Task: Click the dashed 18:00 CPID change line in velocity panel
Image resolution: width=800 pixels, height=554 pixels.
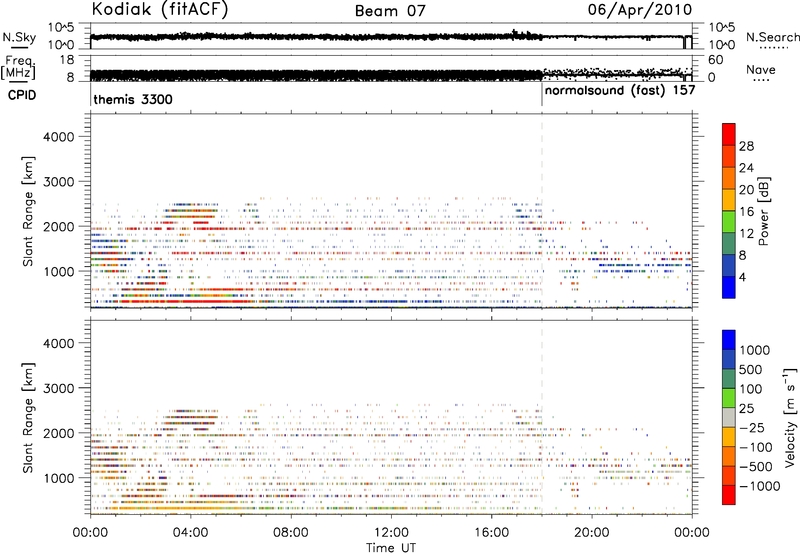Action: (x=542, y=417)
